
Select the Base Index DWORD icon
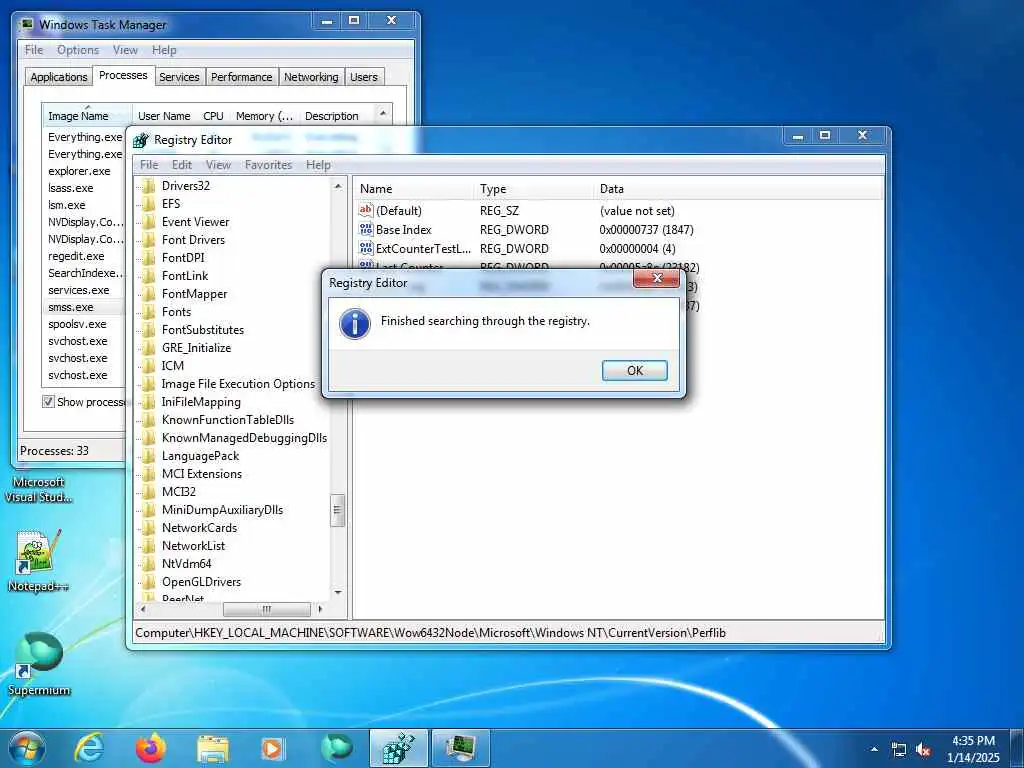click(366, 229)
